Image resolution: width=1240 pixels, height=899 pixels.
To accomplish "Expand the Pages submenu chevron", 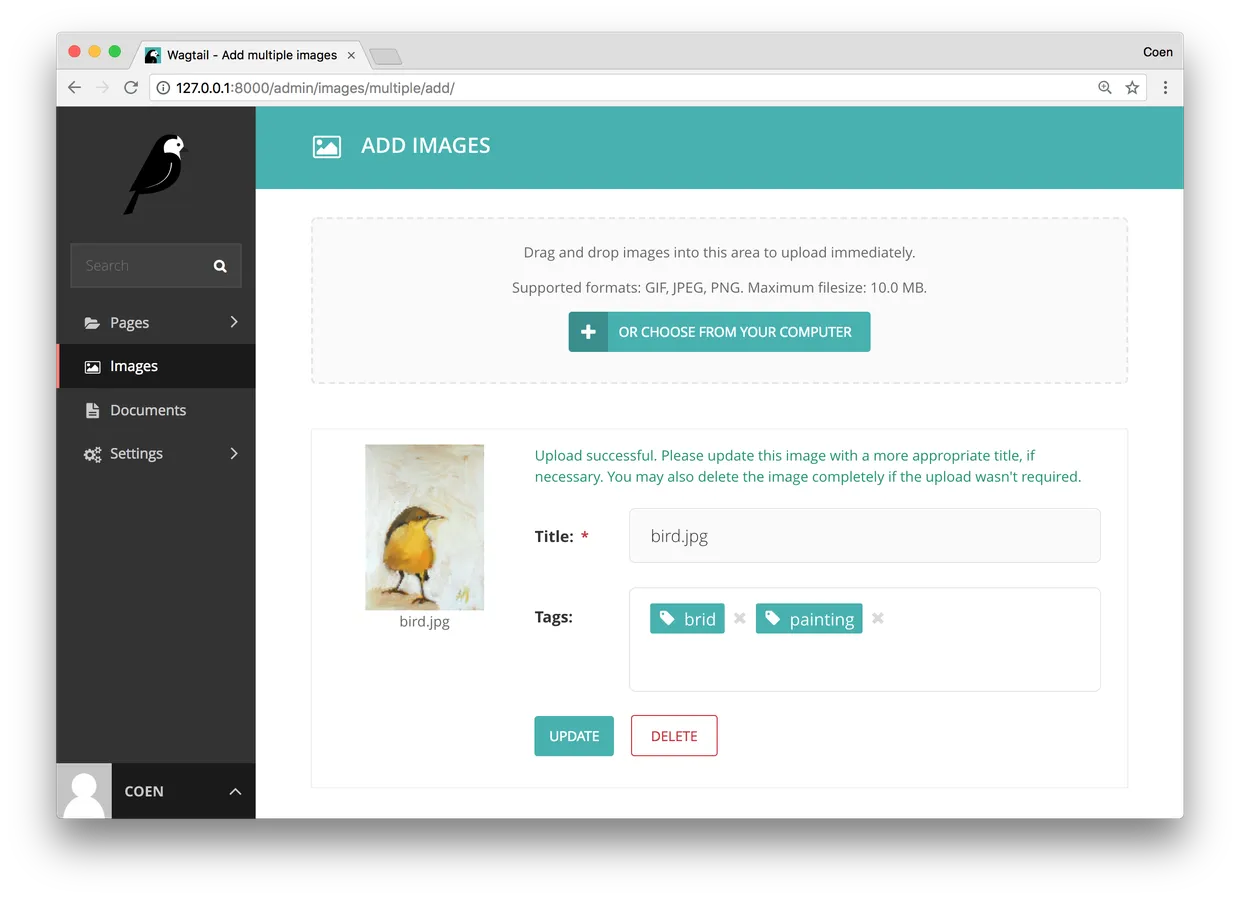I will click(x=234, y=322).
